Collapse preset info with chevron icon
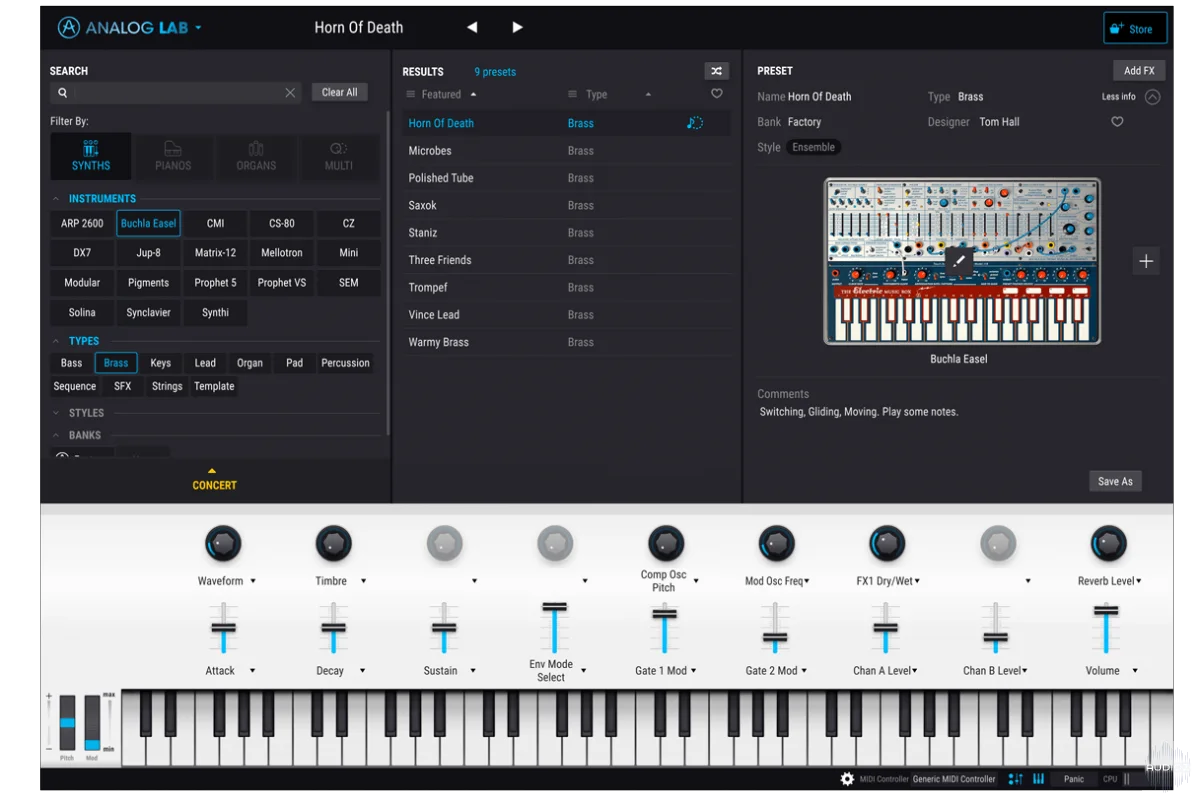The height and width of the screenshot is (802, 1200). point(1153,97)
